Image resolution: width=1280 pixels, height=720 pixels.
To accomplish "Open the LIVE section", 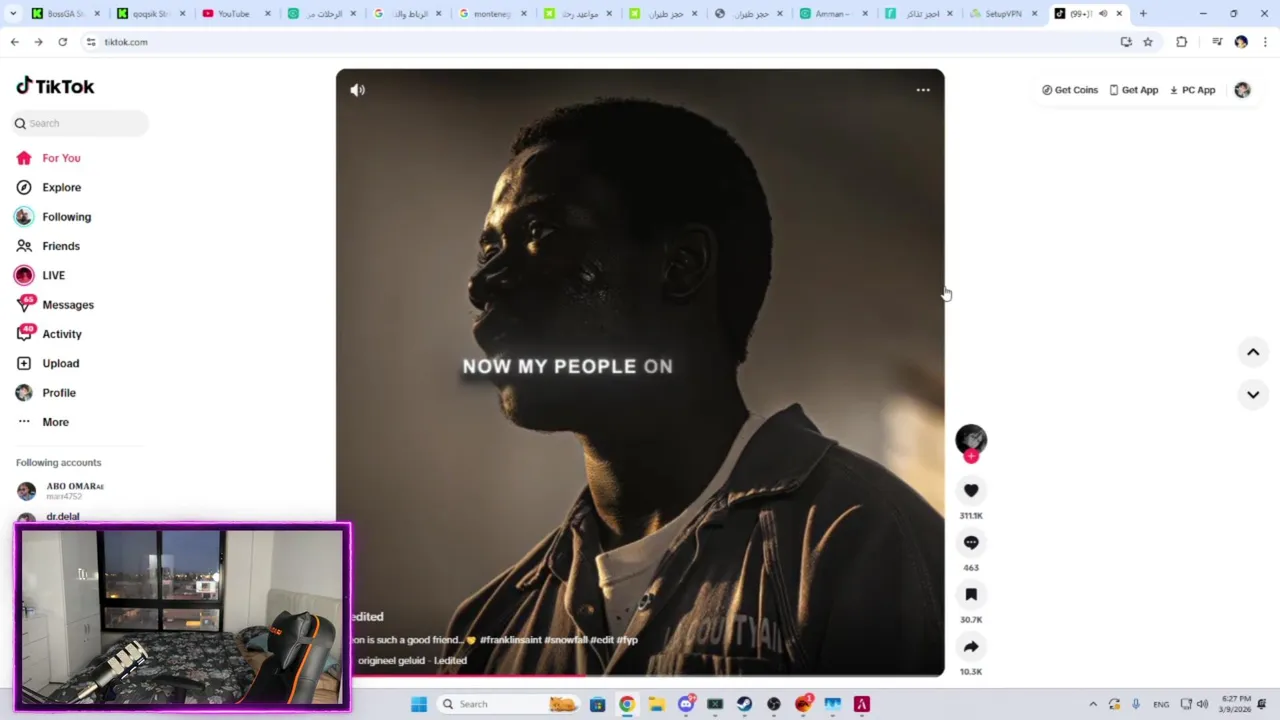I will tap(40, 275).
